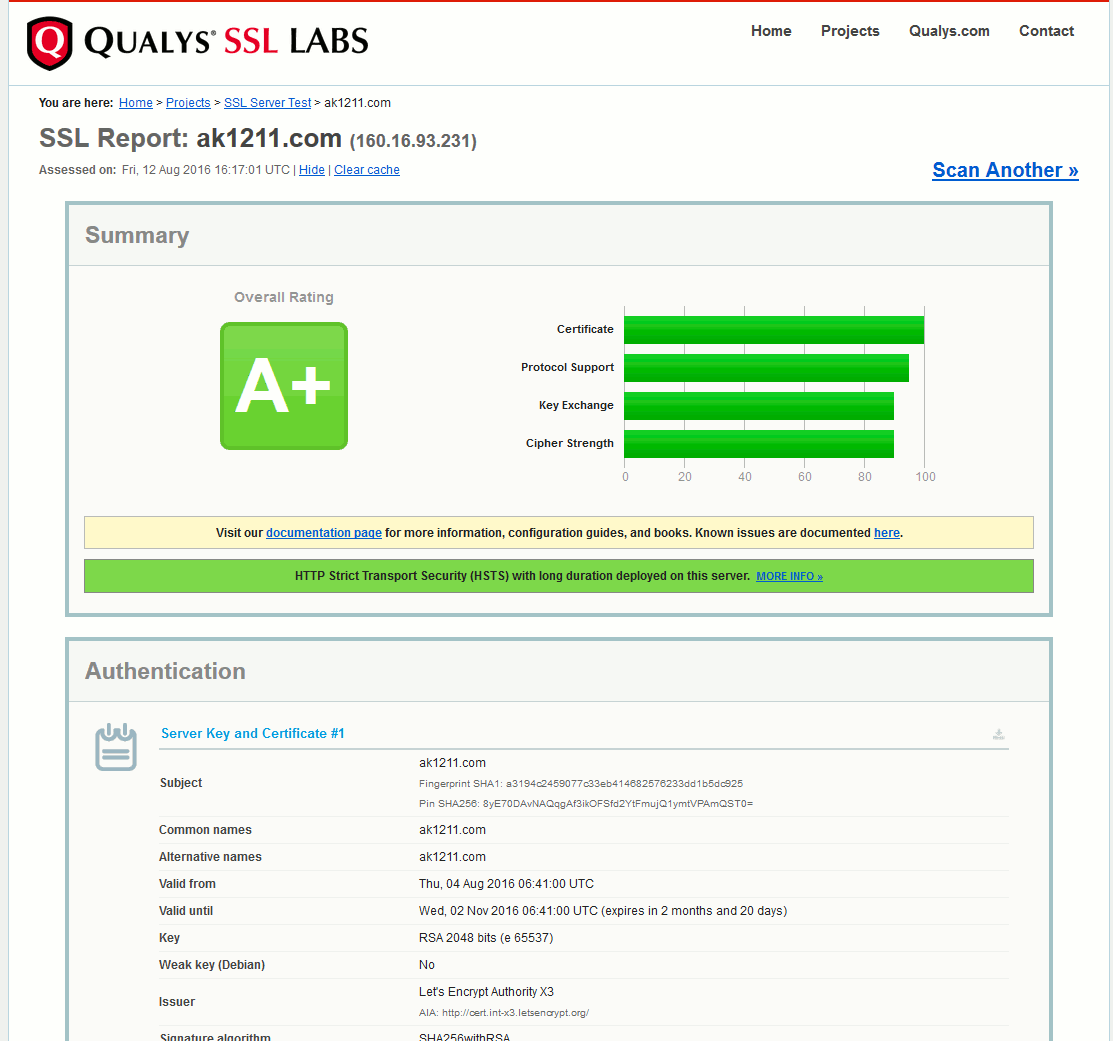Click the known issues 'here' link
1113x1041 pixels.
(887, 533)
